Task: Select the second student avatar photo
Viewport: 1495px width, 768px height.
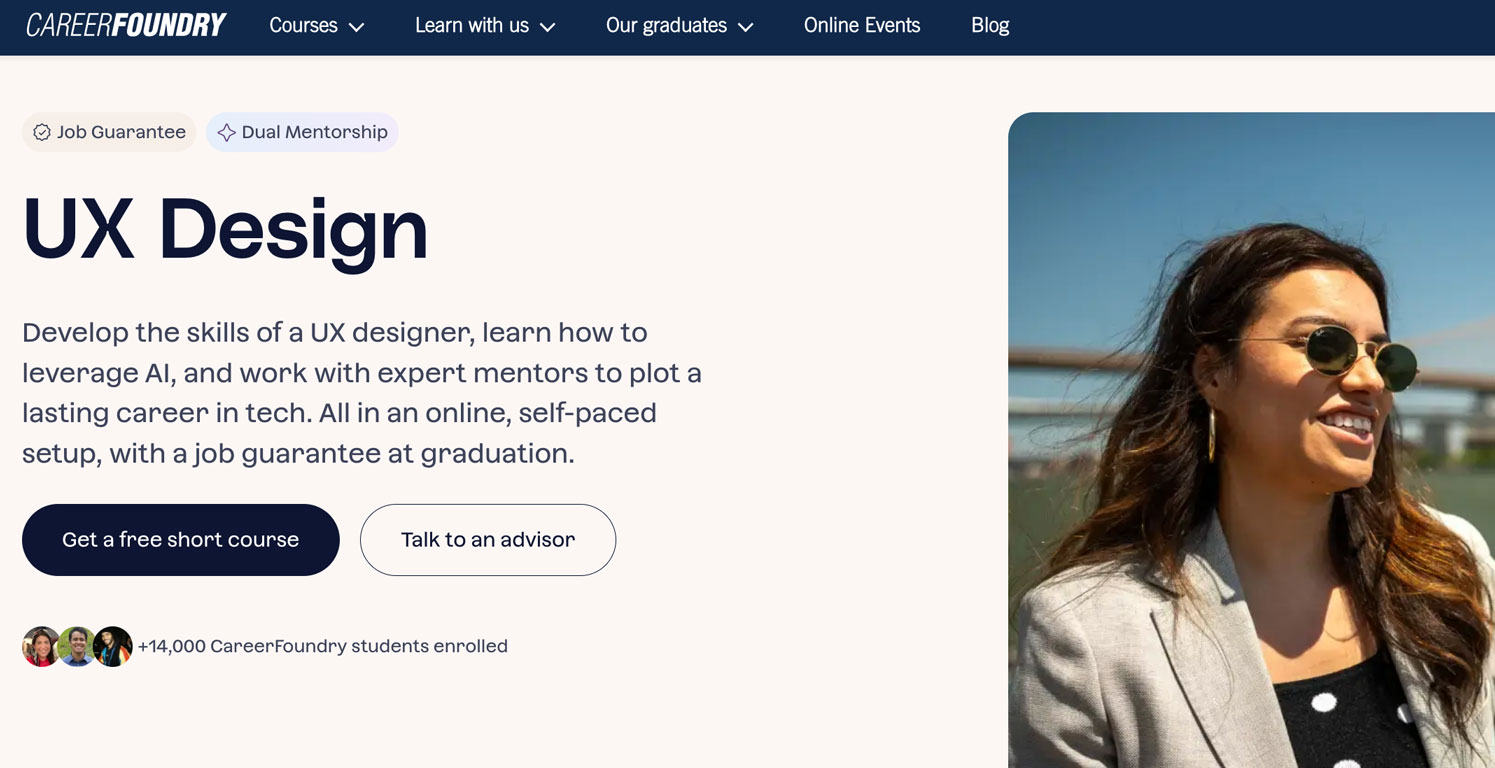Action: [77, 646]
